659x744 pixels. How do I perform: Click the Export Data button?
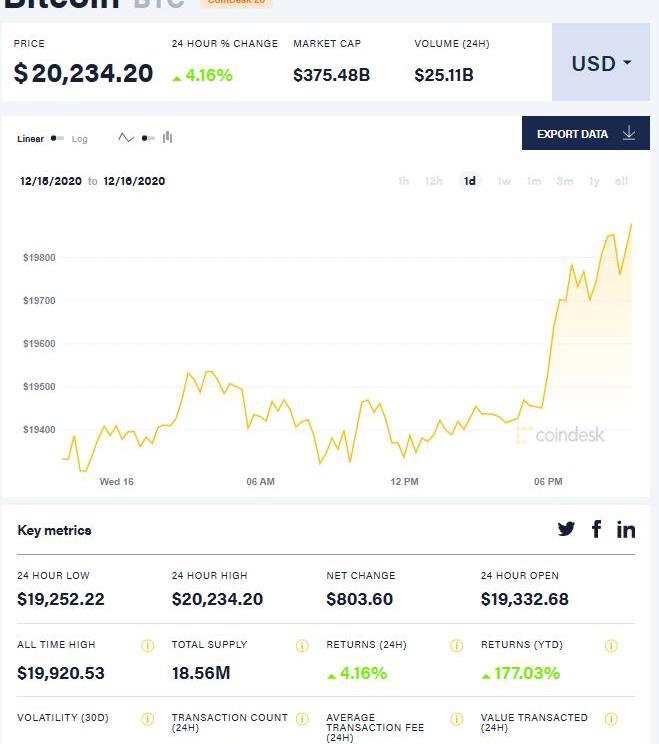(585, 134)
